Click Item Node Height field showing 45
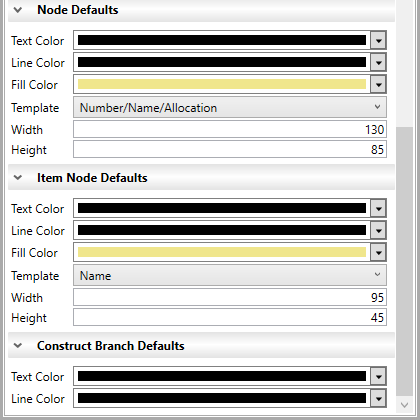The height and width of the screenshot is (420, 420). 230,317
